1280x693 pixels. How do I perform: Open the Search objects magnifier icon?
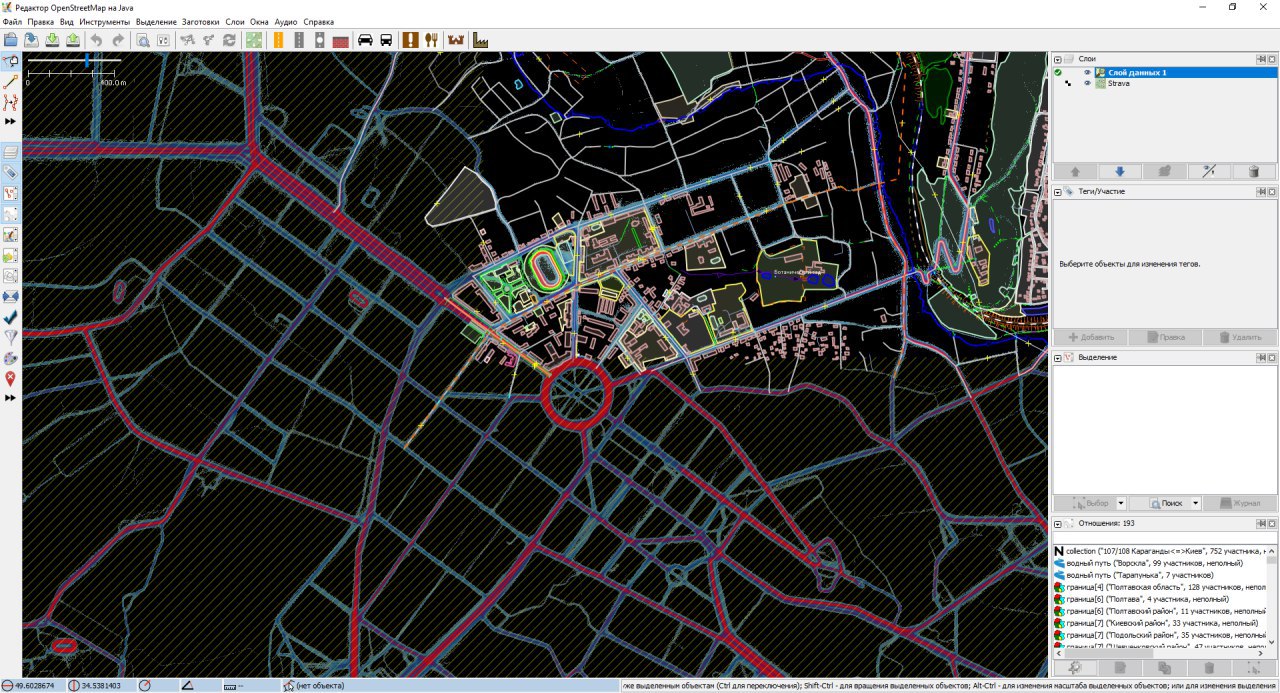142,40
